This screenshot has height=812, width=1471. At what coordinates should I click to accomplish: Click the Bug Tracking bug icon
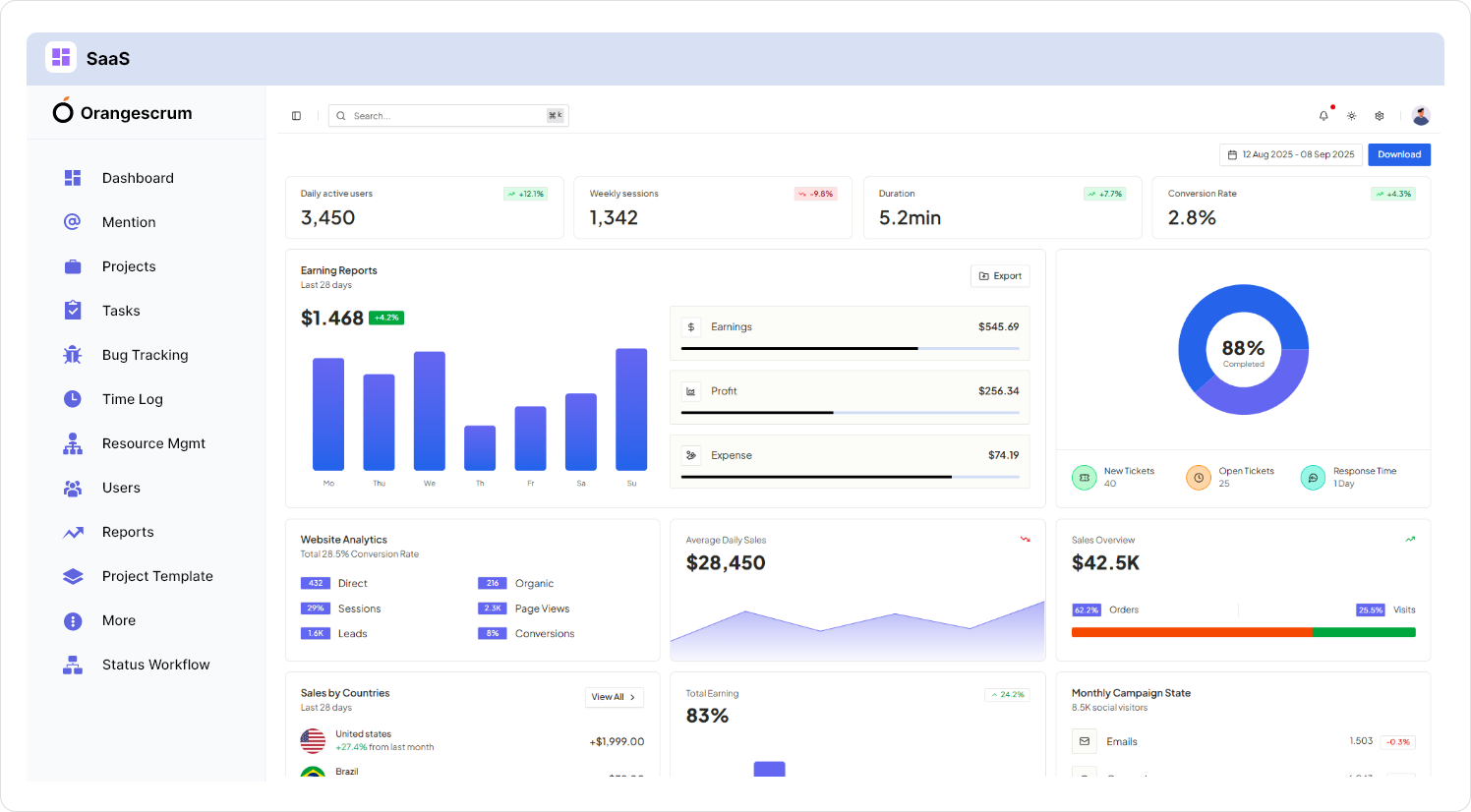(73, 355)
